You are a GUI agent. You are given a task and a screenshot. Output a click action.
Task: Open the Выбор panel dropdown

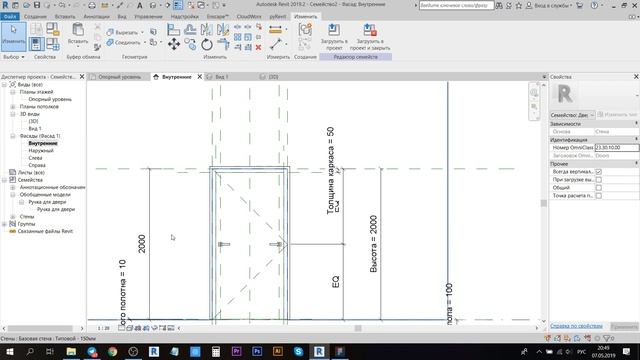(x=14, y=57)
